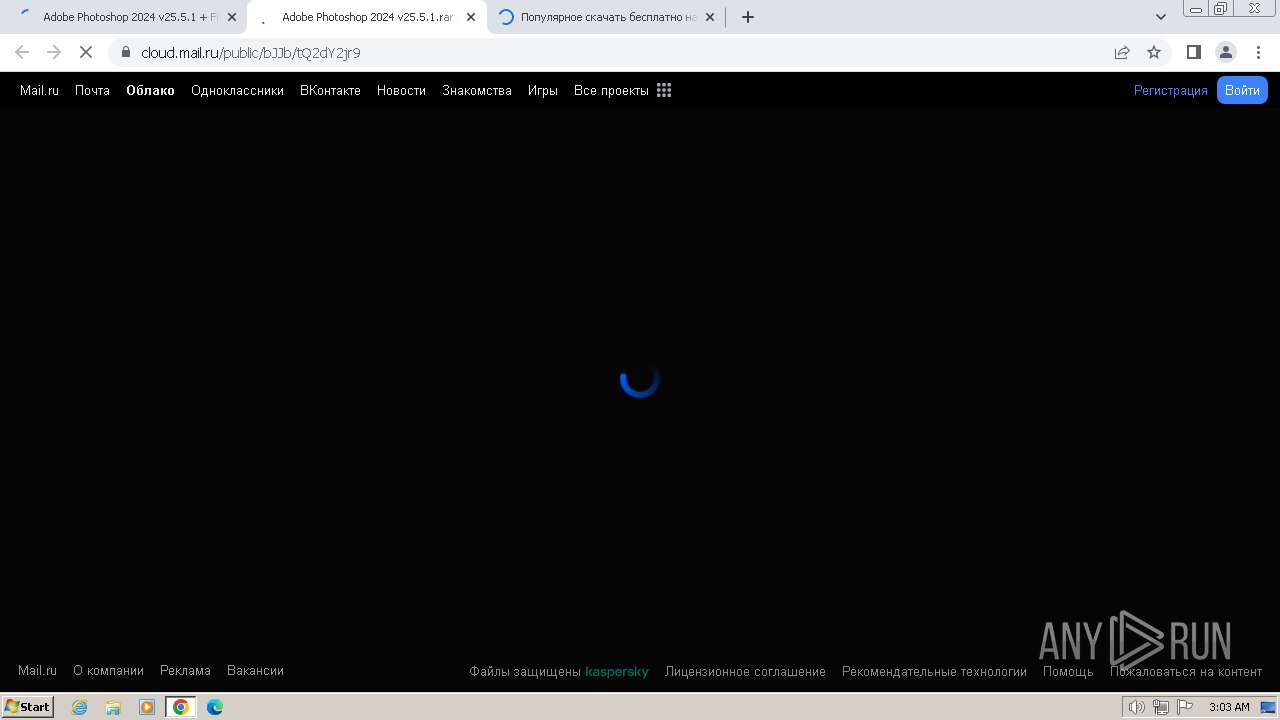Click the Регистрация link
The width and height of the screenshot is (1280, 720).
click(x=1170, y=90)
